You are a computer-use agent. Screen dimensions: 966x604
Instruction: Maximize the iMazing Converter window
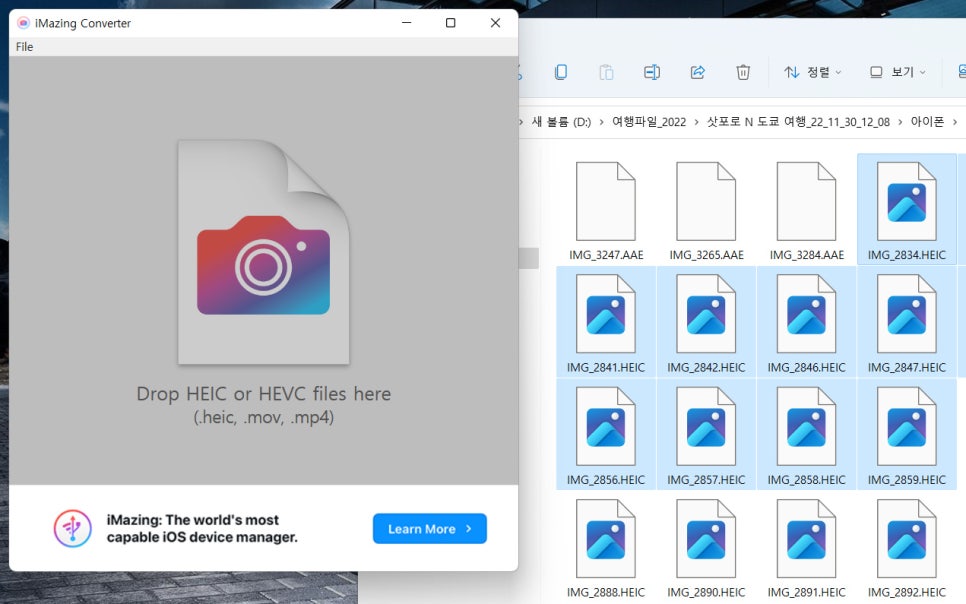point(450,23)
